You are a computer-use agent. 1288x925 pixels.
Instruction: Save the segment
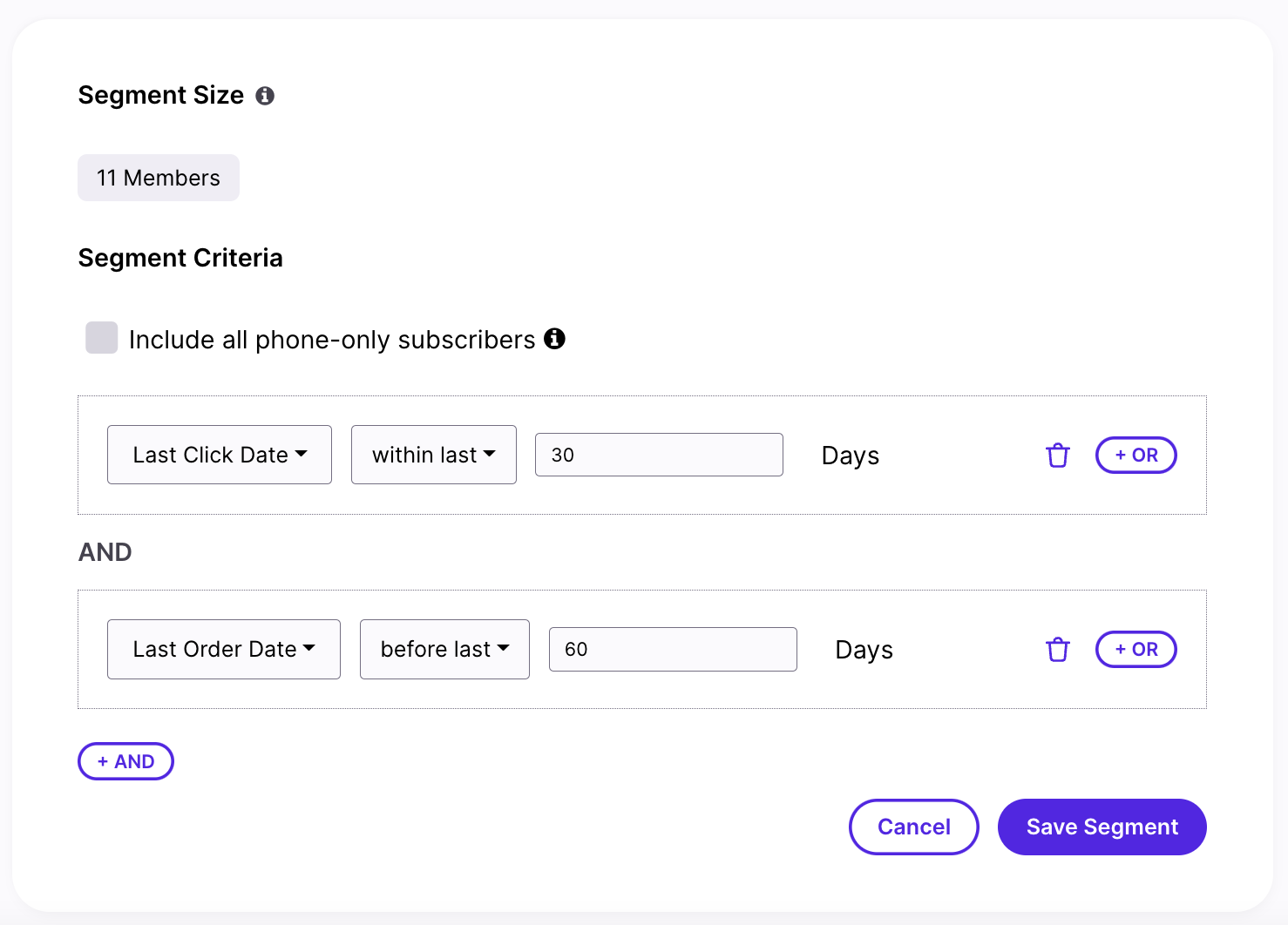1102,827
